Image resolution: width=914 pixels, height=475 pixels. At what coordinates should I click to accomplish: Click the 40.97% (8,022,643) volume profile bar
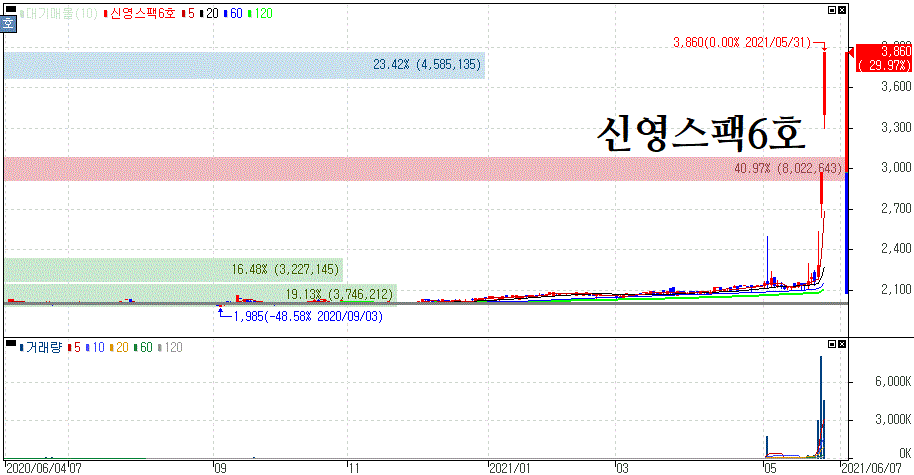424,169
